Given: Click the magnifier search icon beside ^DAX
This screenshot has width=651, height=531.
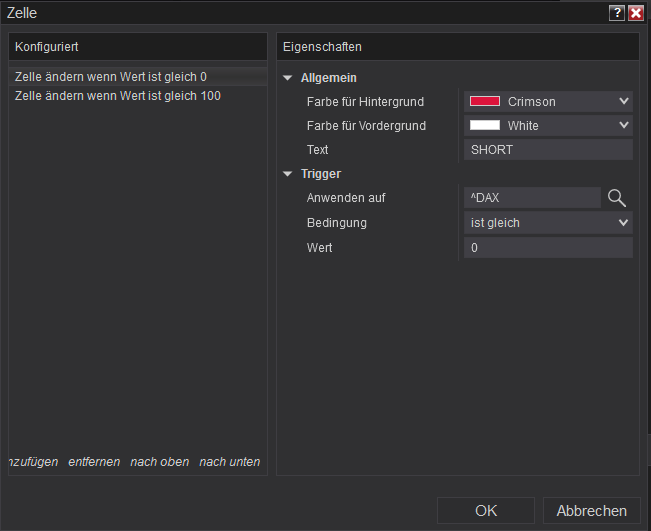Looking at the screenshot, I should coord(617,198).
